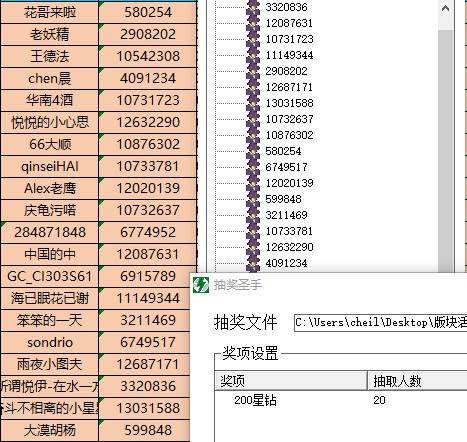Click the user icon beside 12687171 in list

point(253,87)
